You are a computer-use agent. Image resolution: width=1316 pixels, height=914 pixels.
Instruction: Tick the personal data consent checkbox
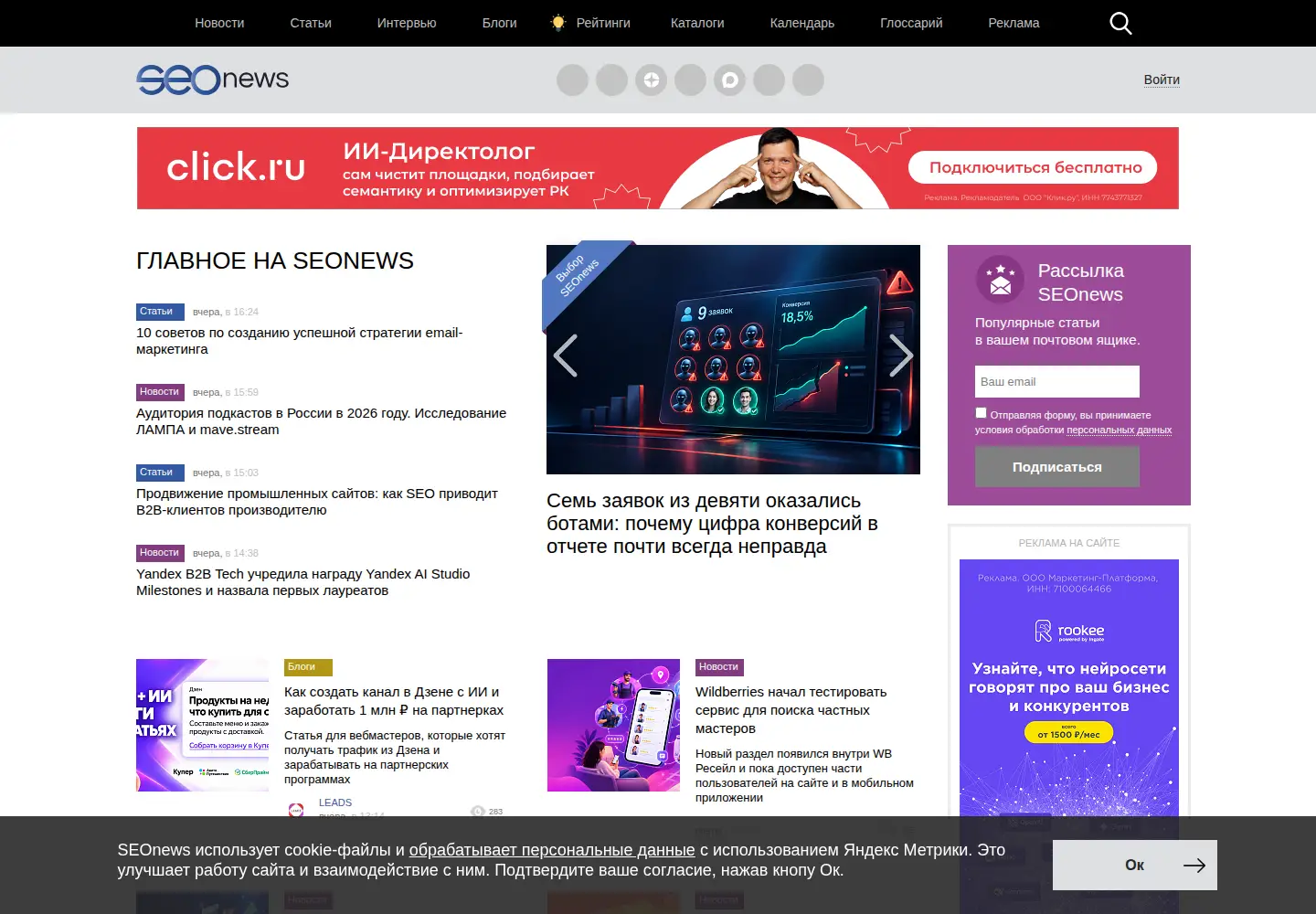tap(981, 413)
